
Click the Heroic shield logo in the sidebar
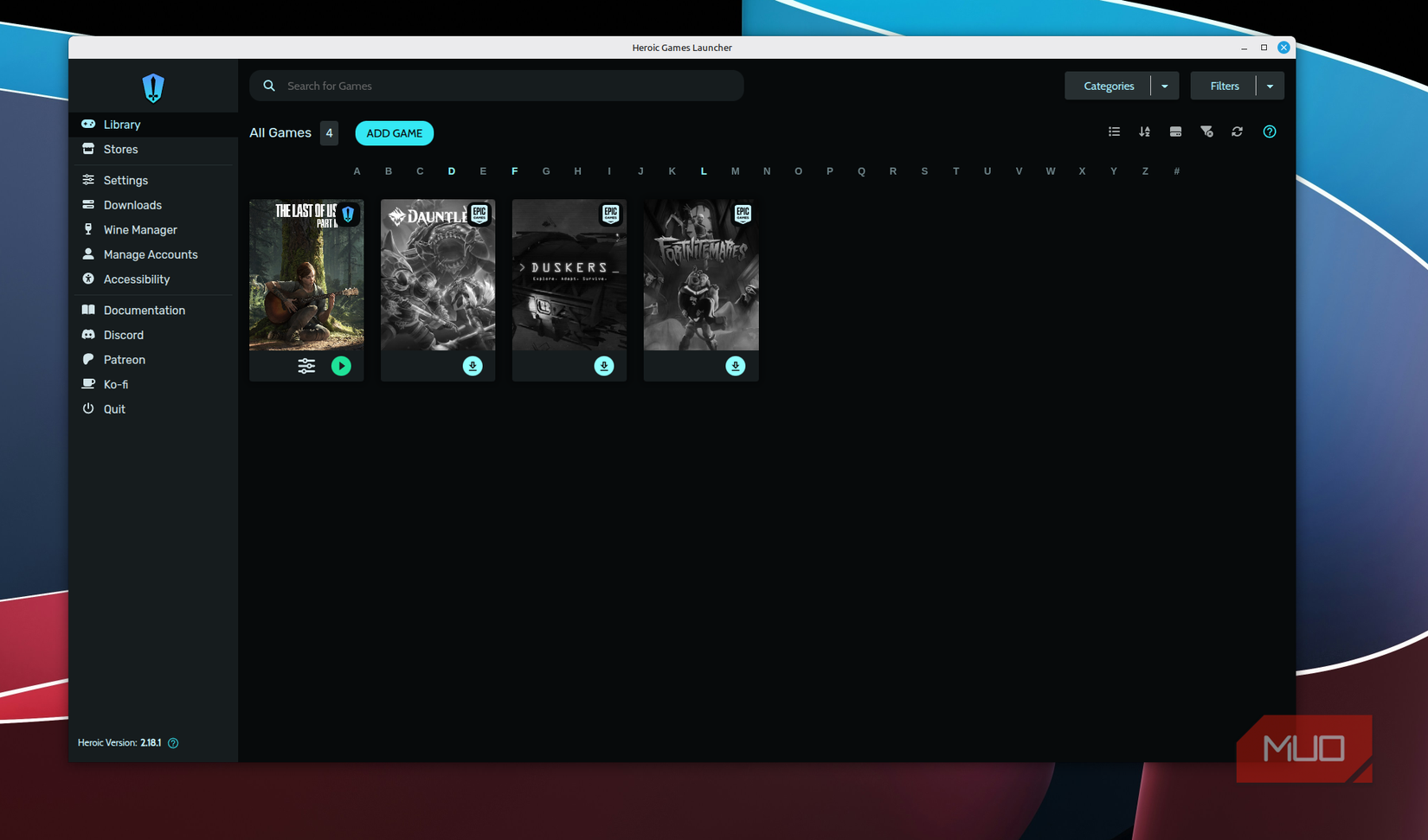[x=153, y=87]
